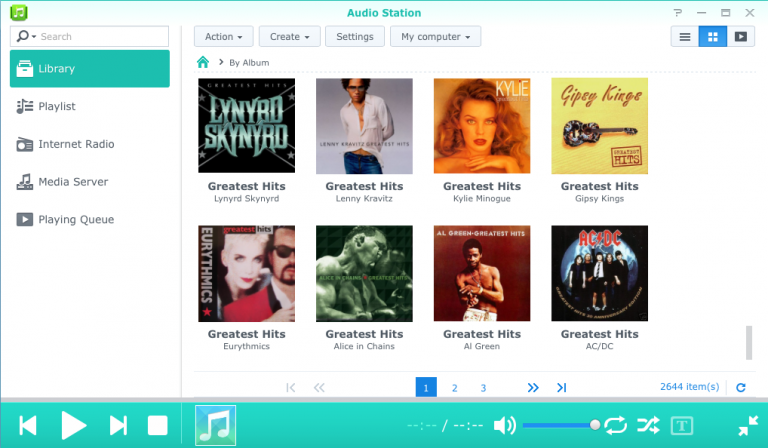Click the artist name Kylie Minogue
This screenshot has height=448, width=768.
482,199
